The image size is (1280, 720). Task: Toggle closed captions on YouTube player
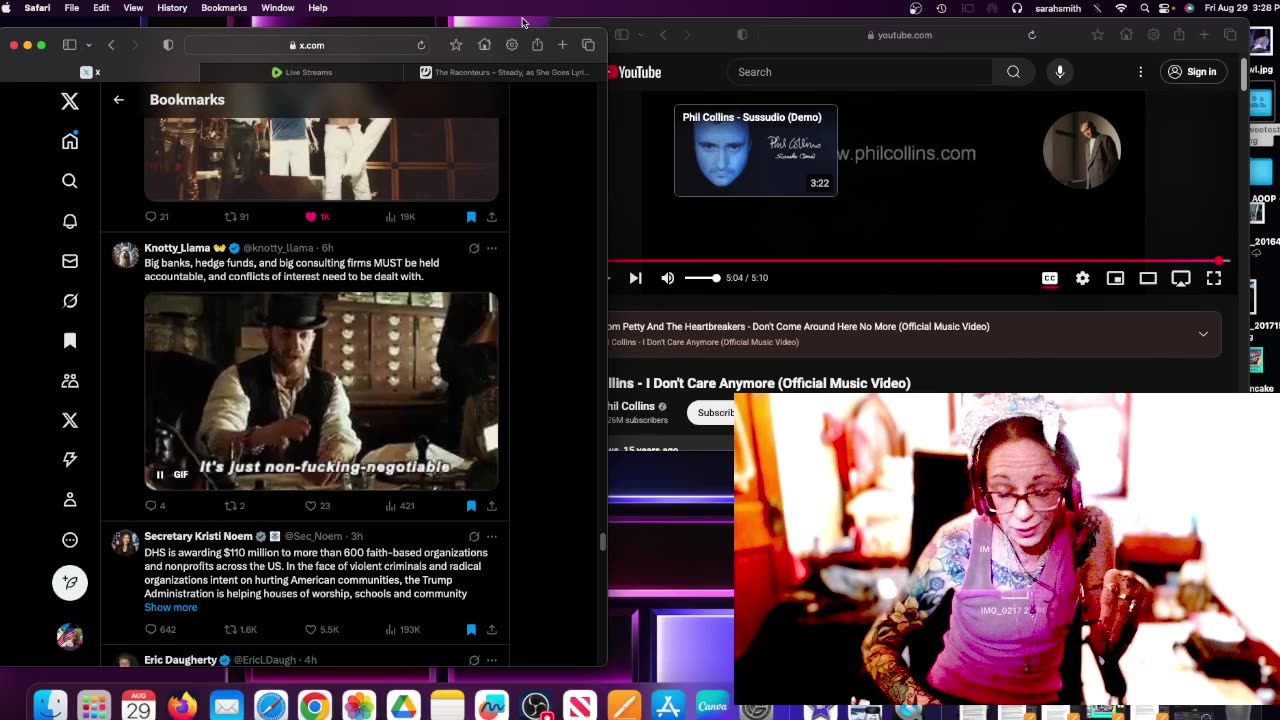pos(1049,278)
